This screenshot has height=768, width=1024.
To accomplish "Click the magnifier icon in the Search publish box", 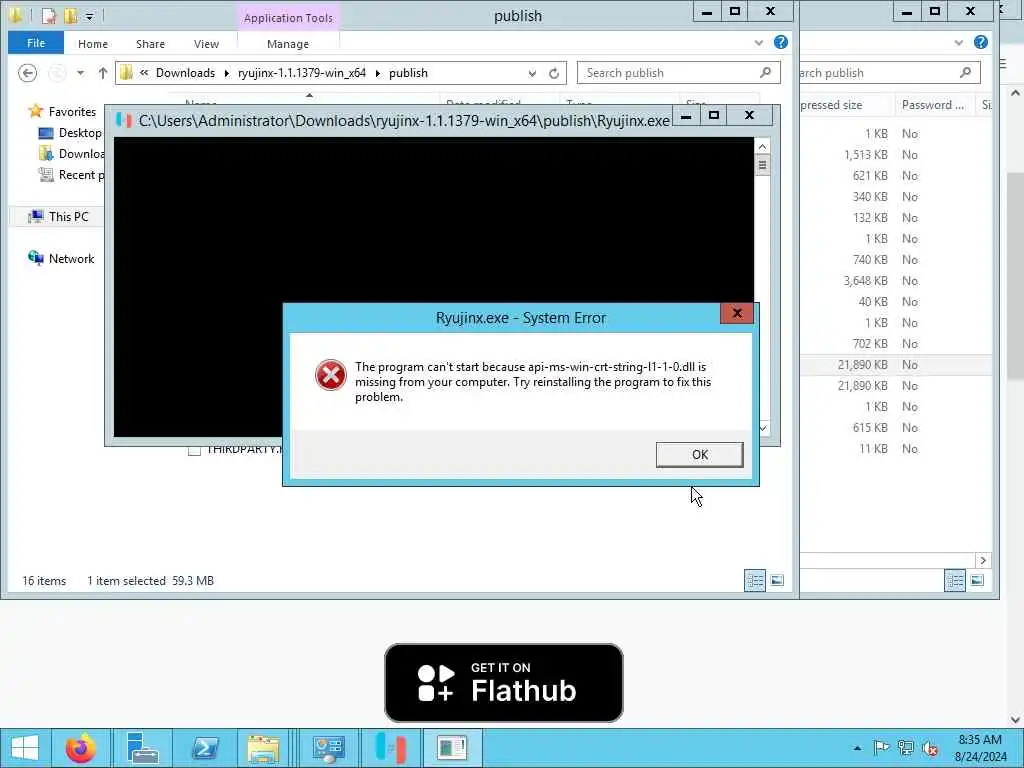I will click(765, 72).
